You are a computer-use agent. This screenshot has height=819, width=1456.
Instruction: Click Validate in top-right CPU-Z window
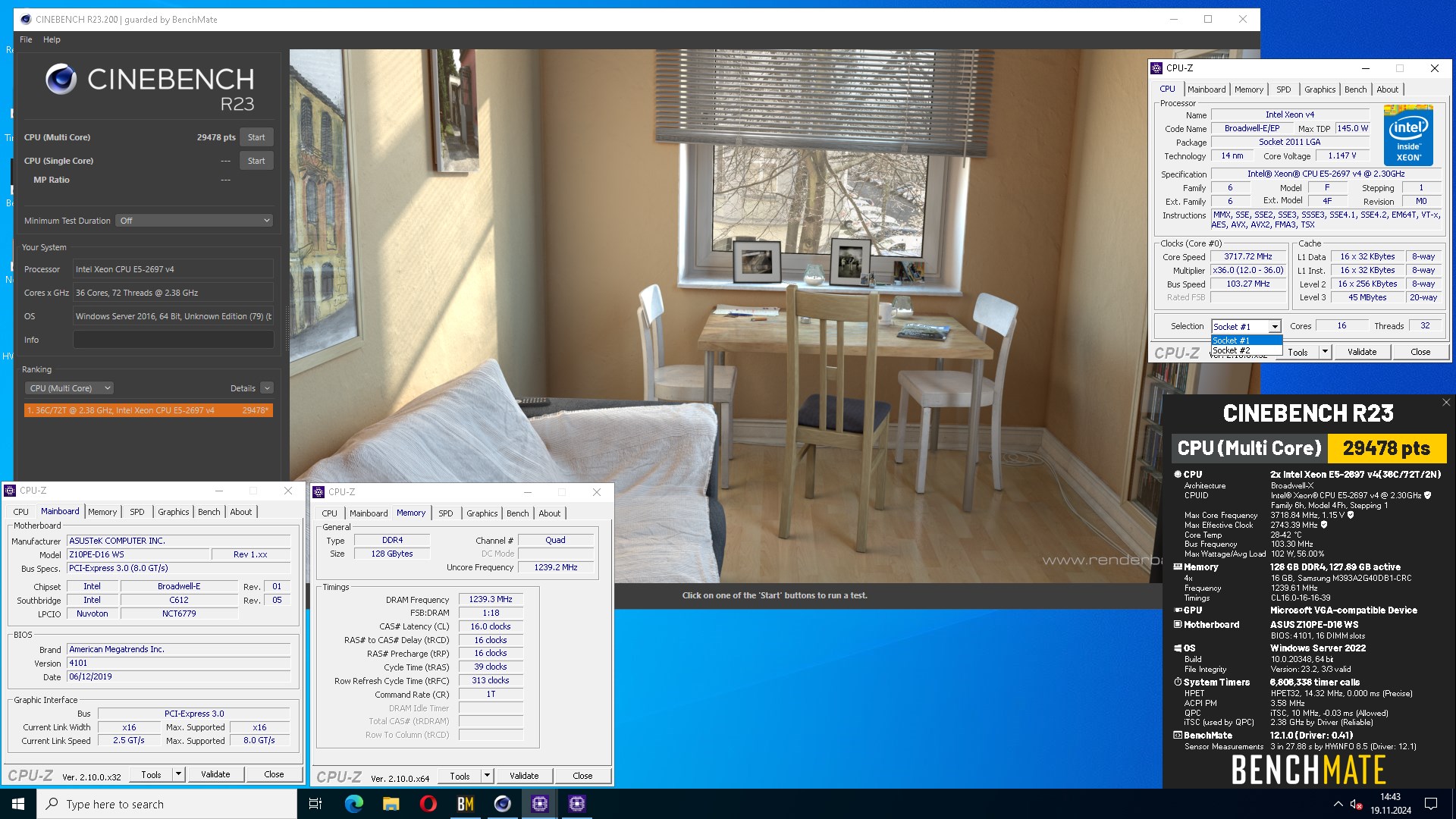1362,352
